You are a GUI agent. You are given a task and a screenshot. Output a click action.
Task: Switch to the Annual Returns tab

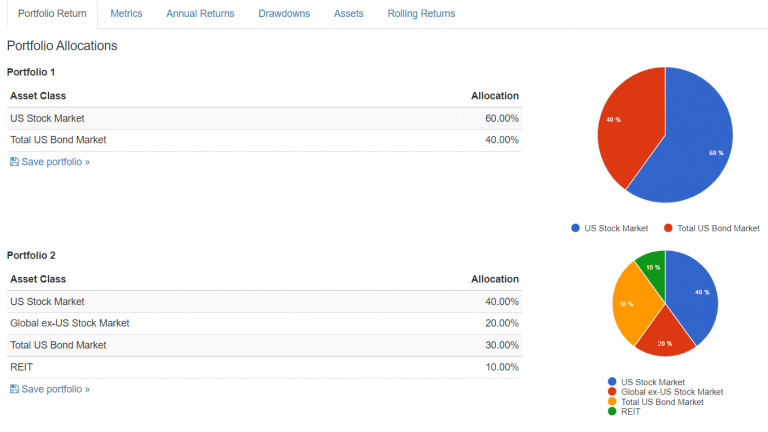point(200,14)
